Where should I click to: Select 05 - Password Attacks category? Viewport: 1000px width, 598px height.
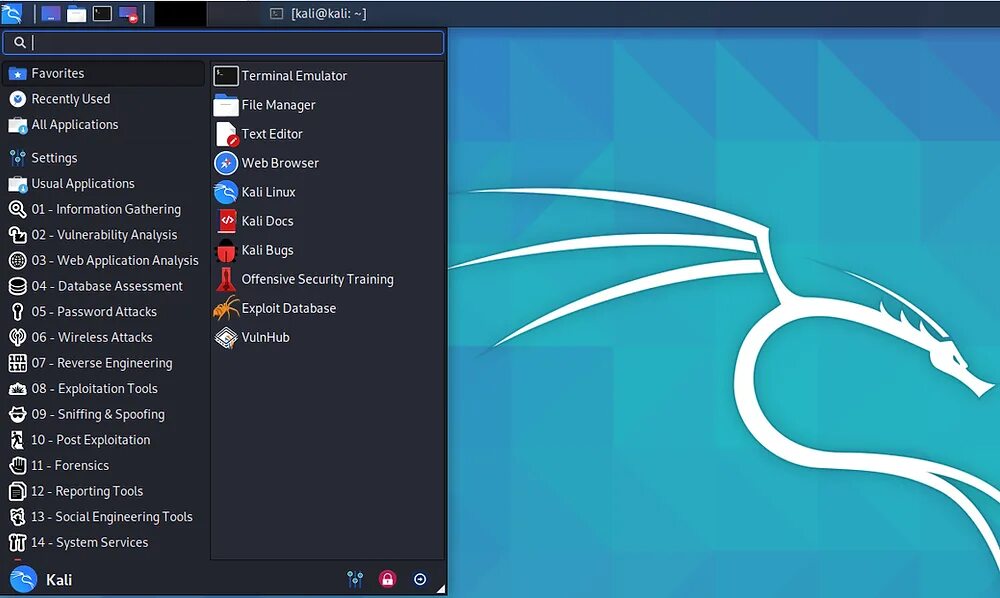tap(104, 311)
